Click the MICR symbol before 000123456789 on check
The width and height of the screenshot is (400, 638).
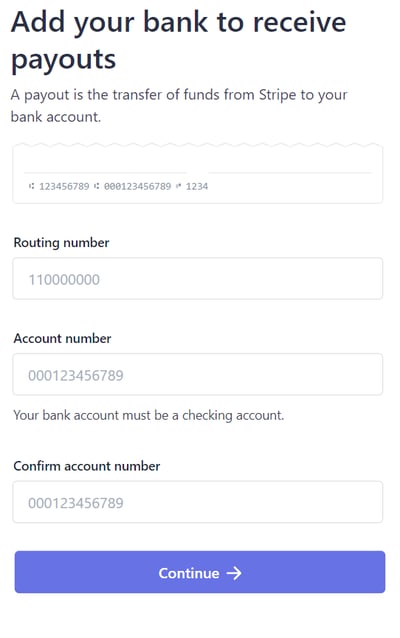[96, 186]
